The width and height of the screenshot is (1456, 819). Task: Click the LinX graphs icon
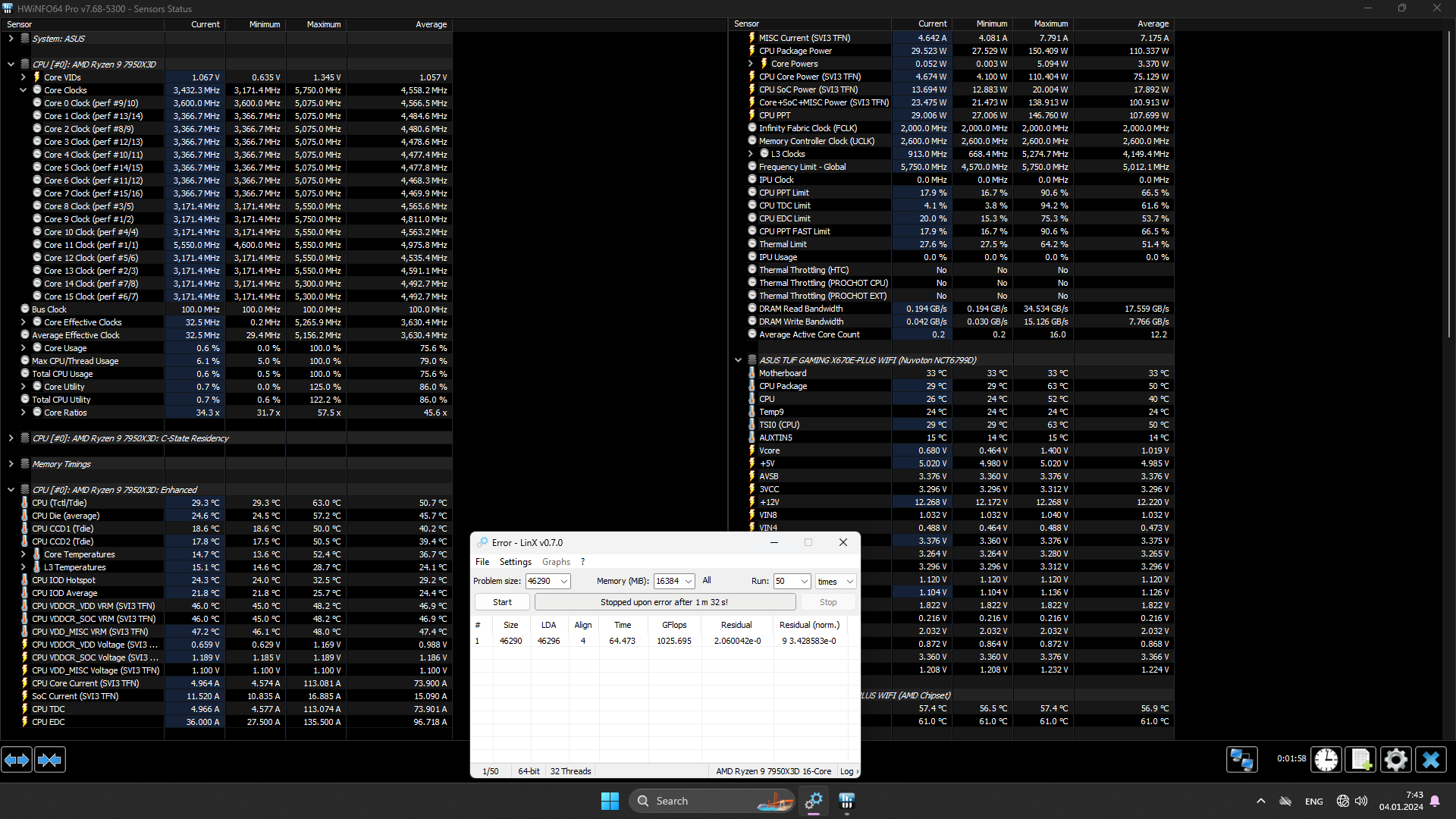click(x=554, y=560)
